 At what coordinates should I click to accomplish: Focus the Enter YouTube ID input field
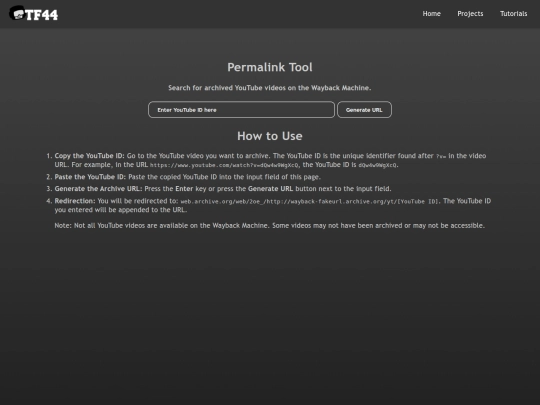pyautogui.click(x=241, y=110)
